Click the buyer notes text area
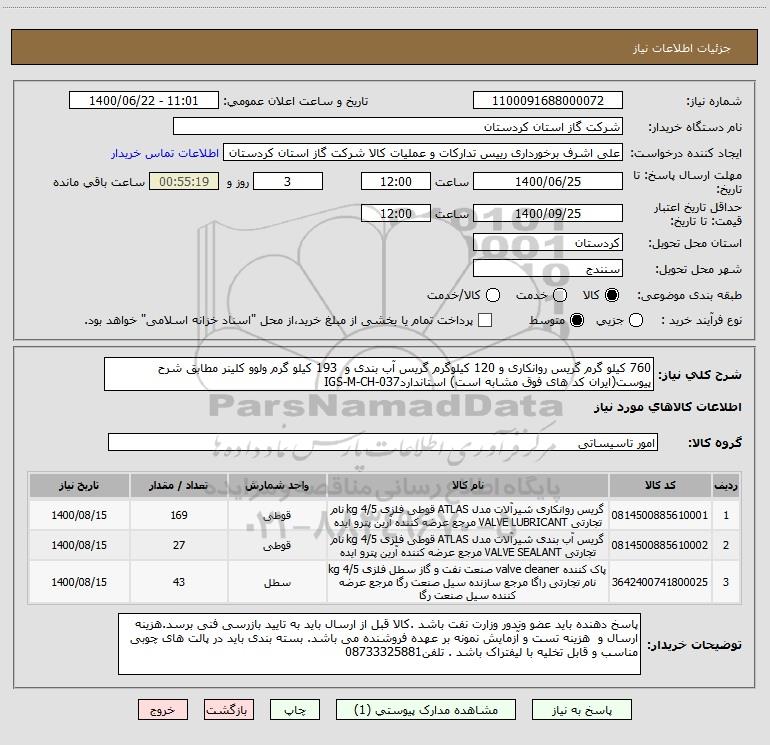Image resolution: width=770 pixels, height=745 pixels. pyautogui.click(x=379, y=644)
